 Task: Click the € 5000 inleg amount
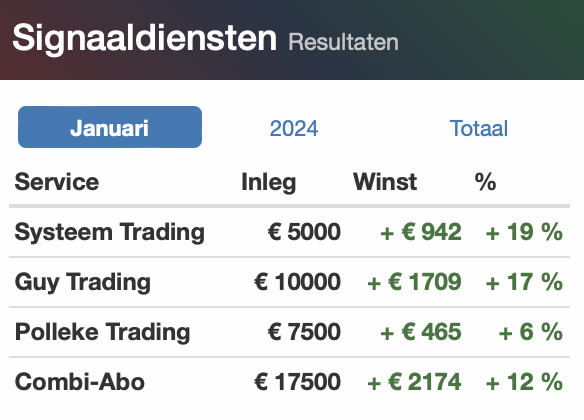click(x=304, y=232)
